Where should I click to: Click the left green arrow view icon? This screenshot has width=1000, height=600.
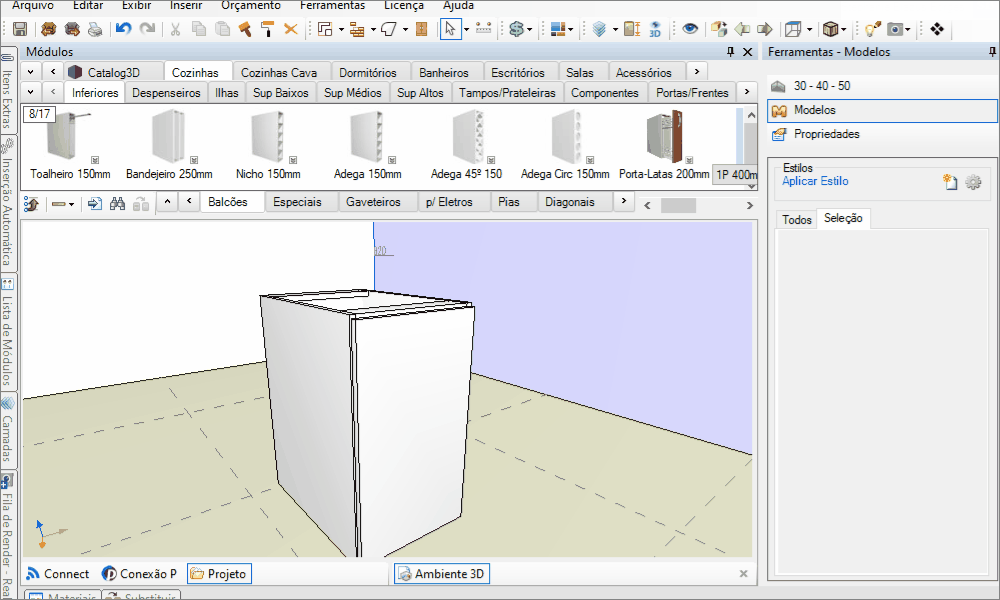point(742,29)
